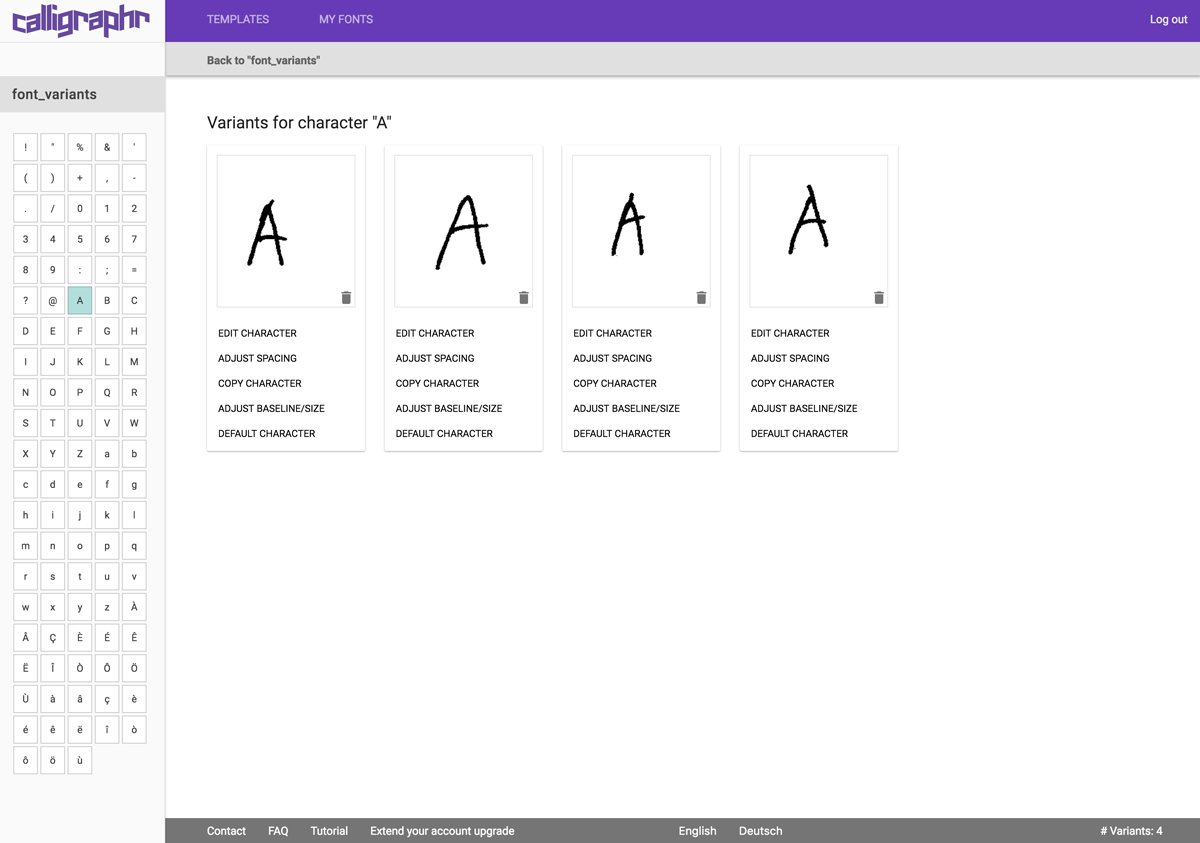Remove the third variant with the trash icon
Screen dimensions: 1200x843
pos(701,297)
